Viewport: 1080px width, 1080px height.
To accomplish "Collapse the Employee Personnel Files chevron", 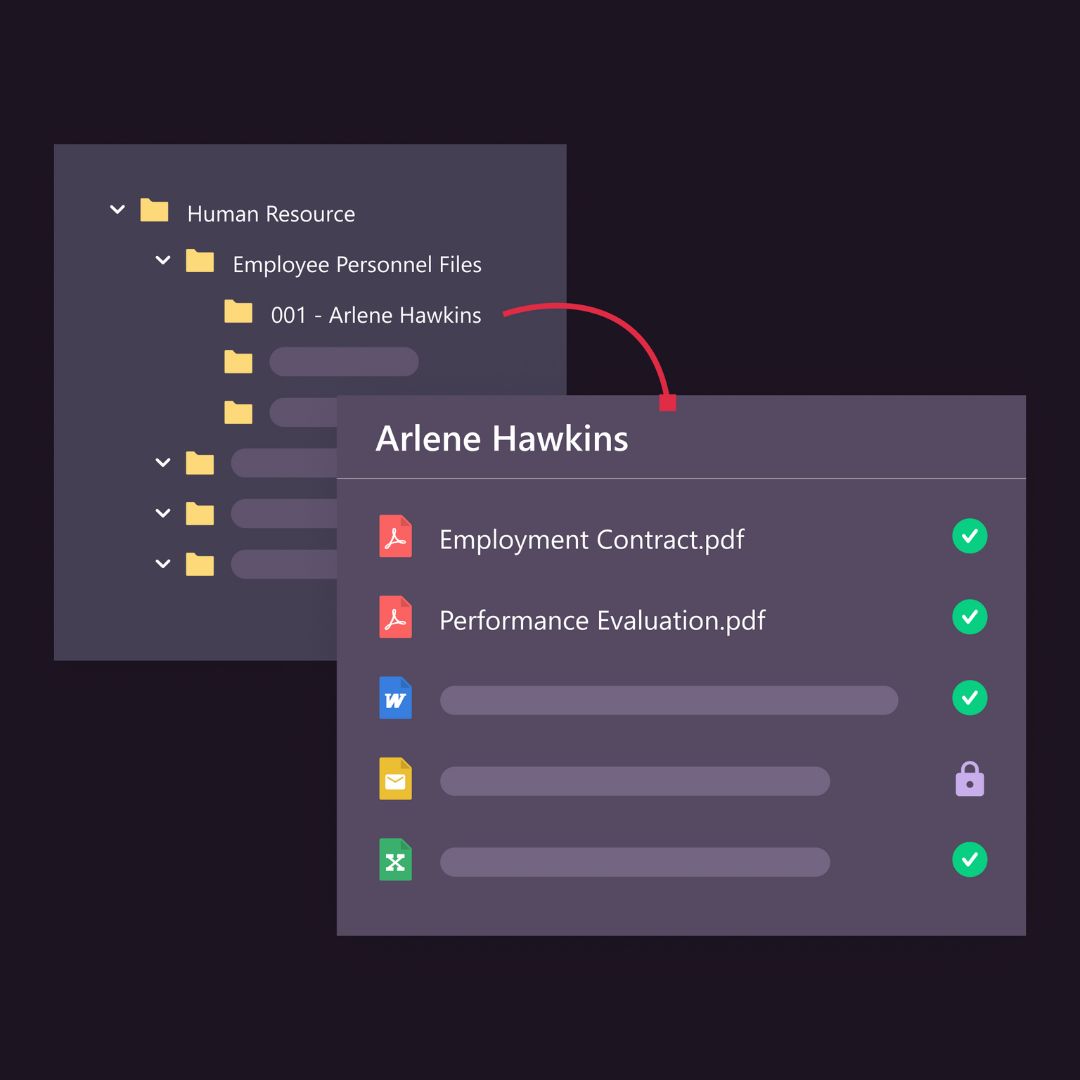I will (x=163, y=261).
